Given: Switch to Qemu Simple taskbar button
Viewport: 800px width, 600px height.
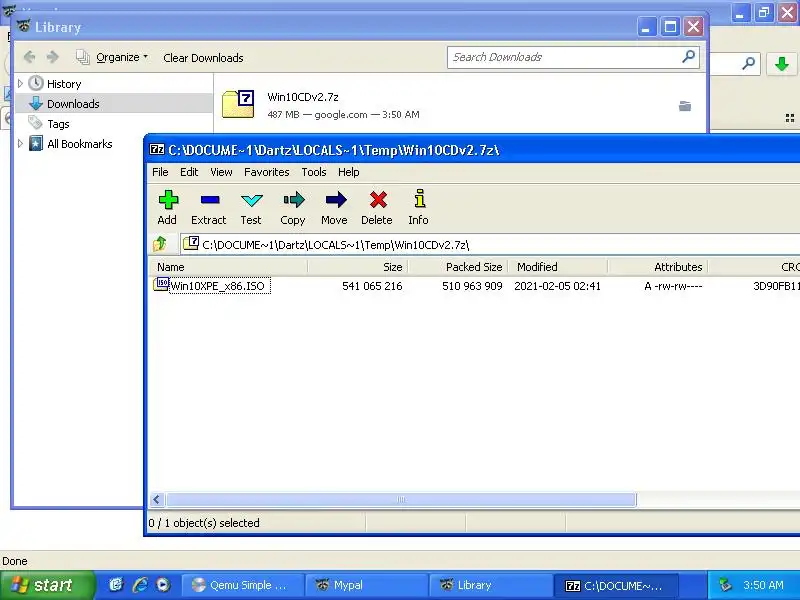Looking at the screenshot, I should click(243, 585).
